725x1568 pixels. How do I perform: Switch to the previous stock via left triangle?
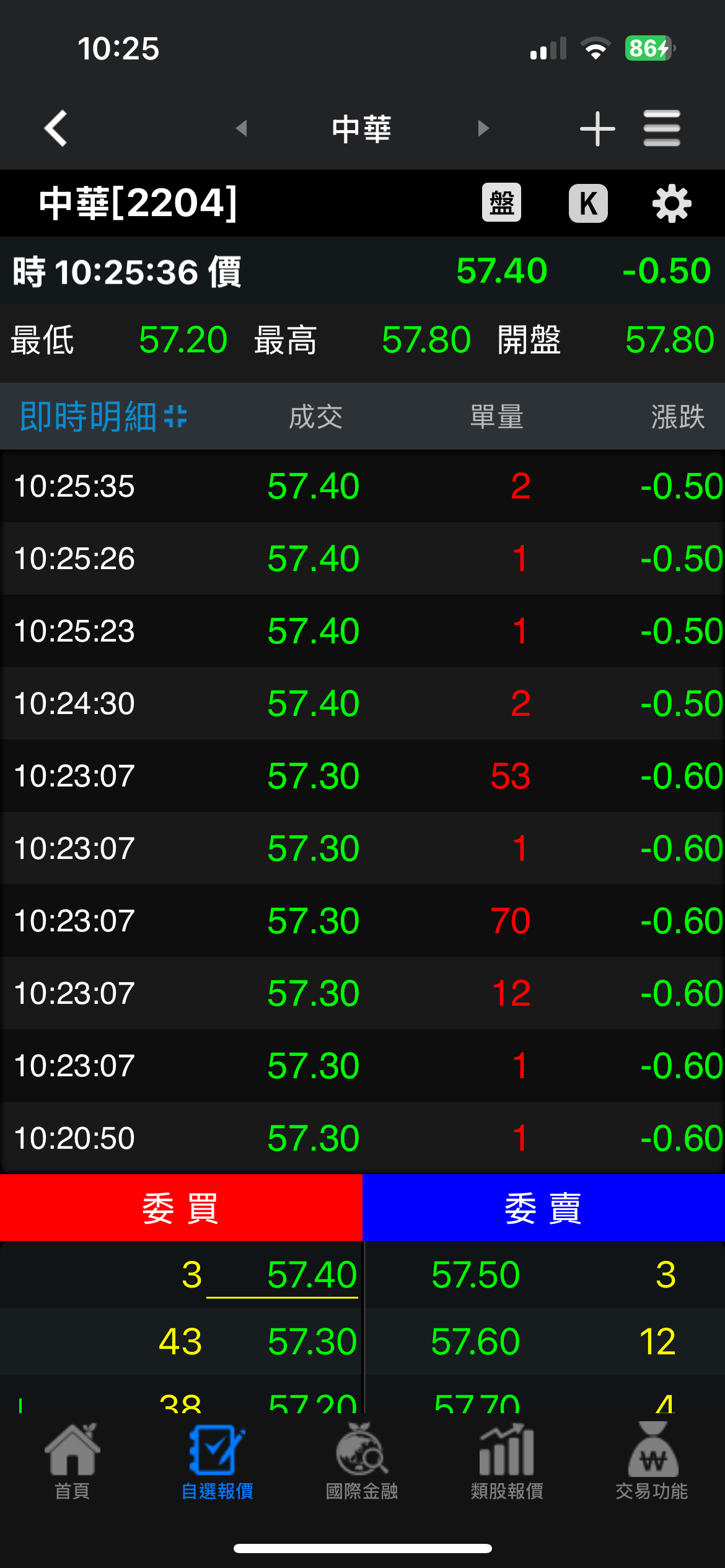[x=241, y=128]
